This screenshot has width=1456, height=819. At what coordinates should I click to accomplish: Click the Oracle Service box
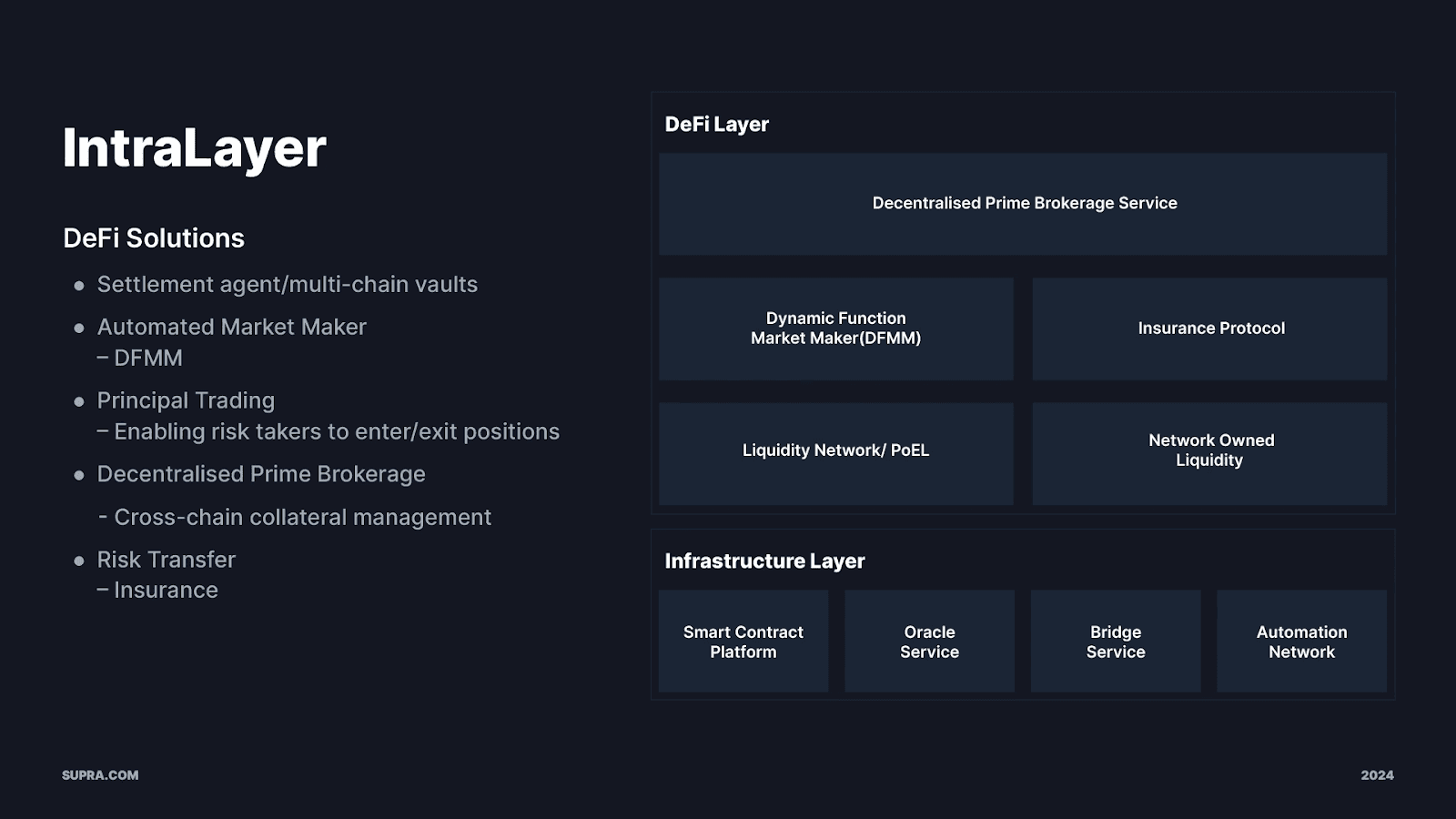pyautogui.click(x=929, y=642)
